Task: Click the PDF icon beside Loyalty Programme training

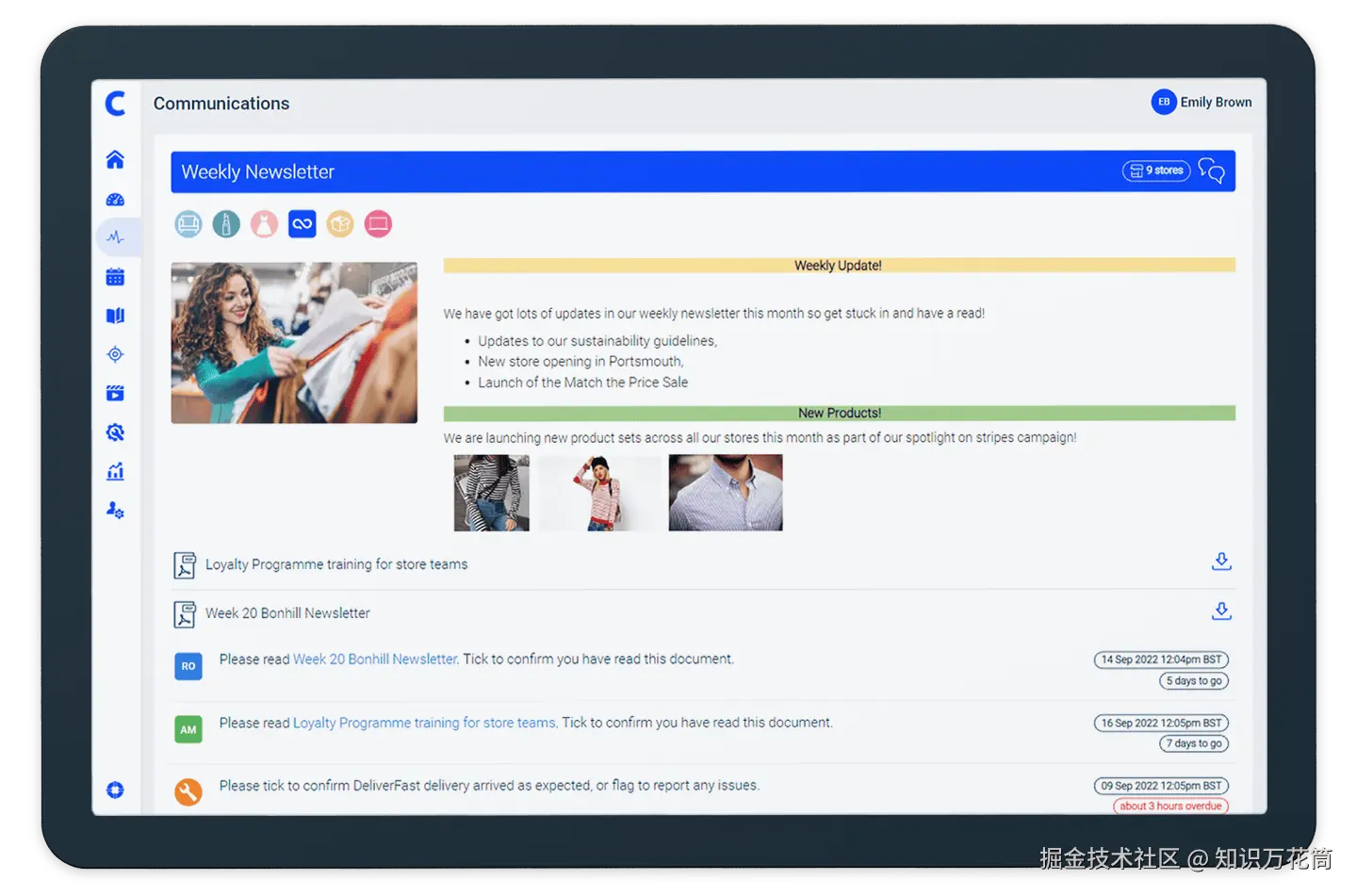Action: [185, 565]
